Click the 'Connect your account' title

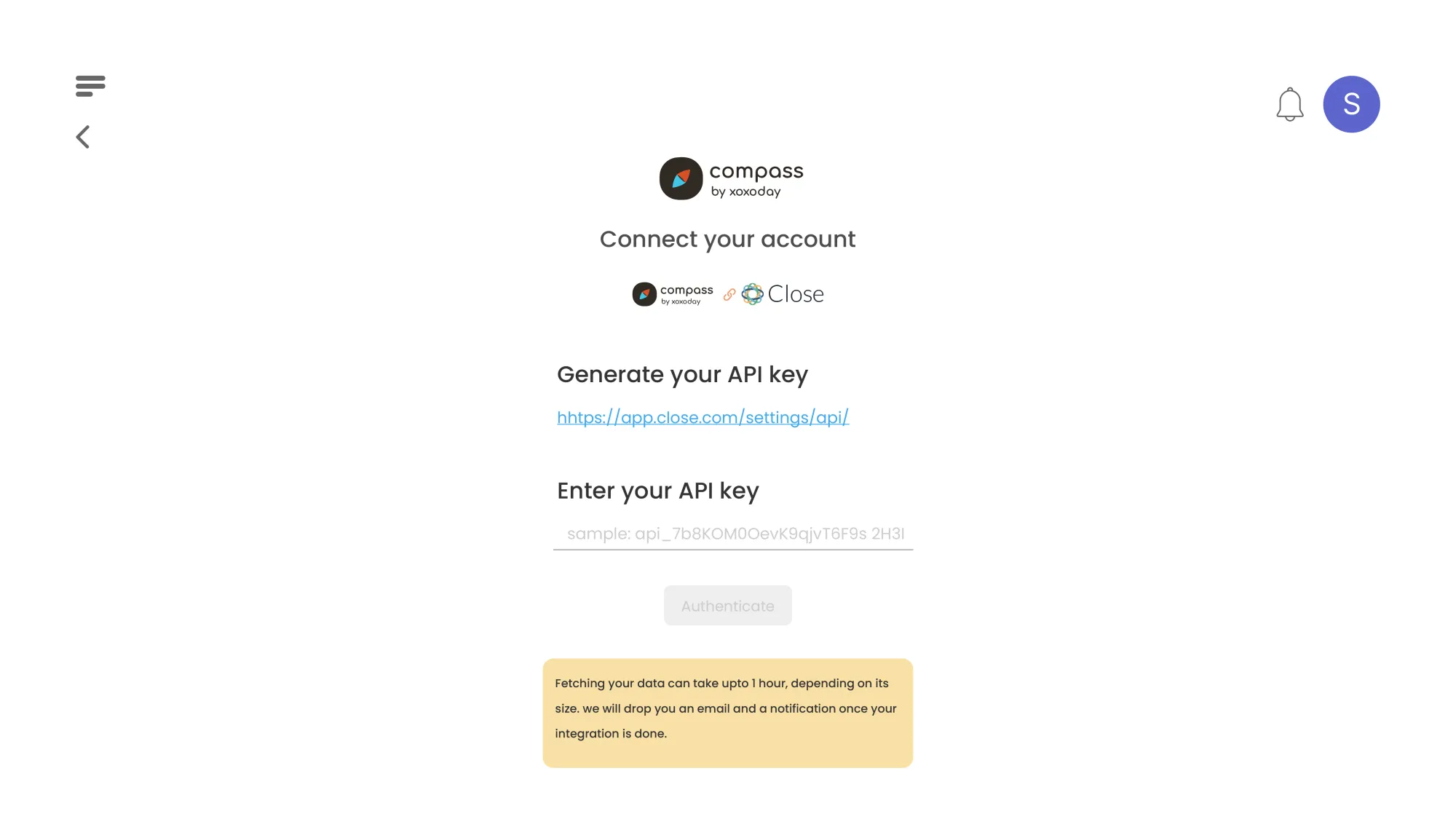click(727, 239)
